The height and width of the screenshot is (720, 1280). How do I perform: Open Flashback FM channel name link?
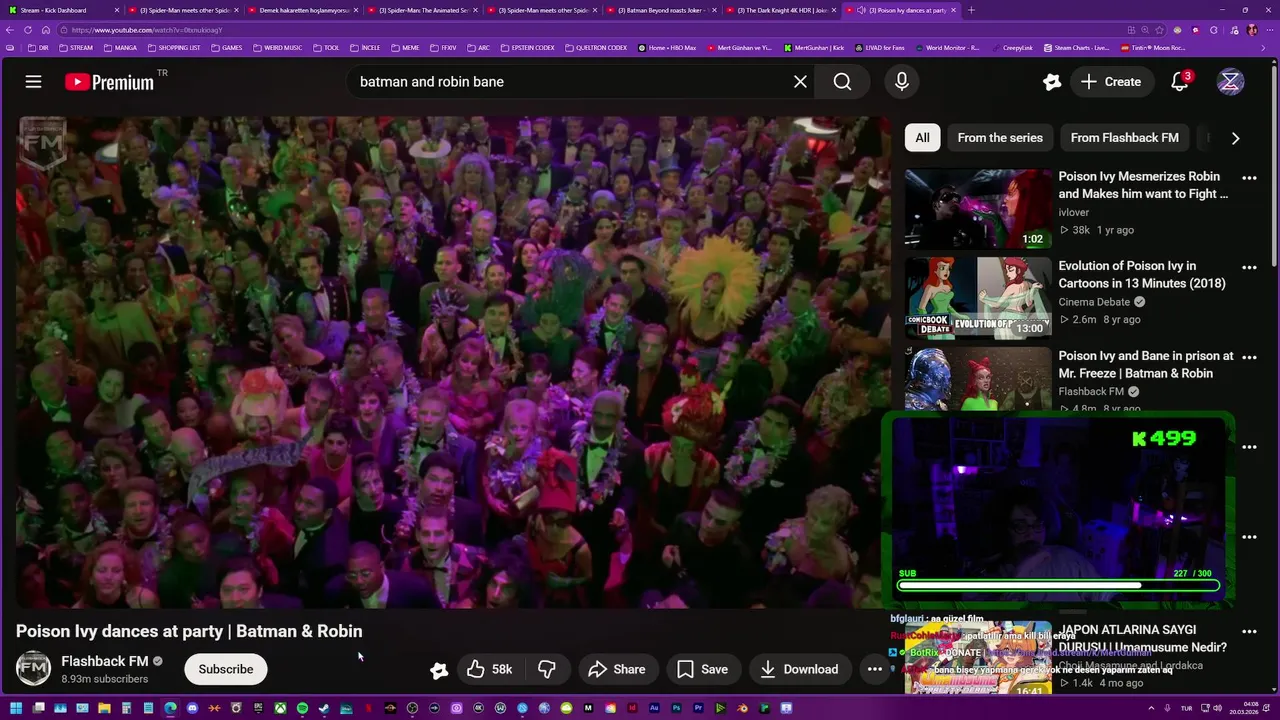(x=104, y=661)
